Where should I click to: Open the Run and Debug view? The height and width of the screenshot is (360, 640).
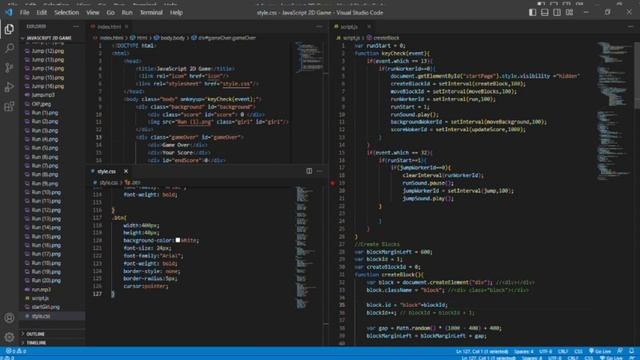point(9,87)
